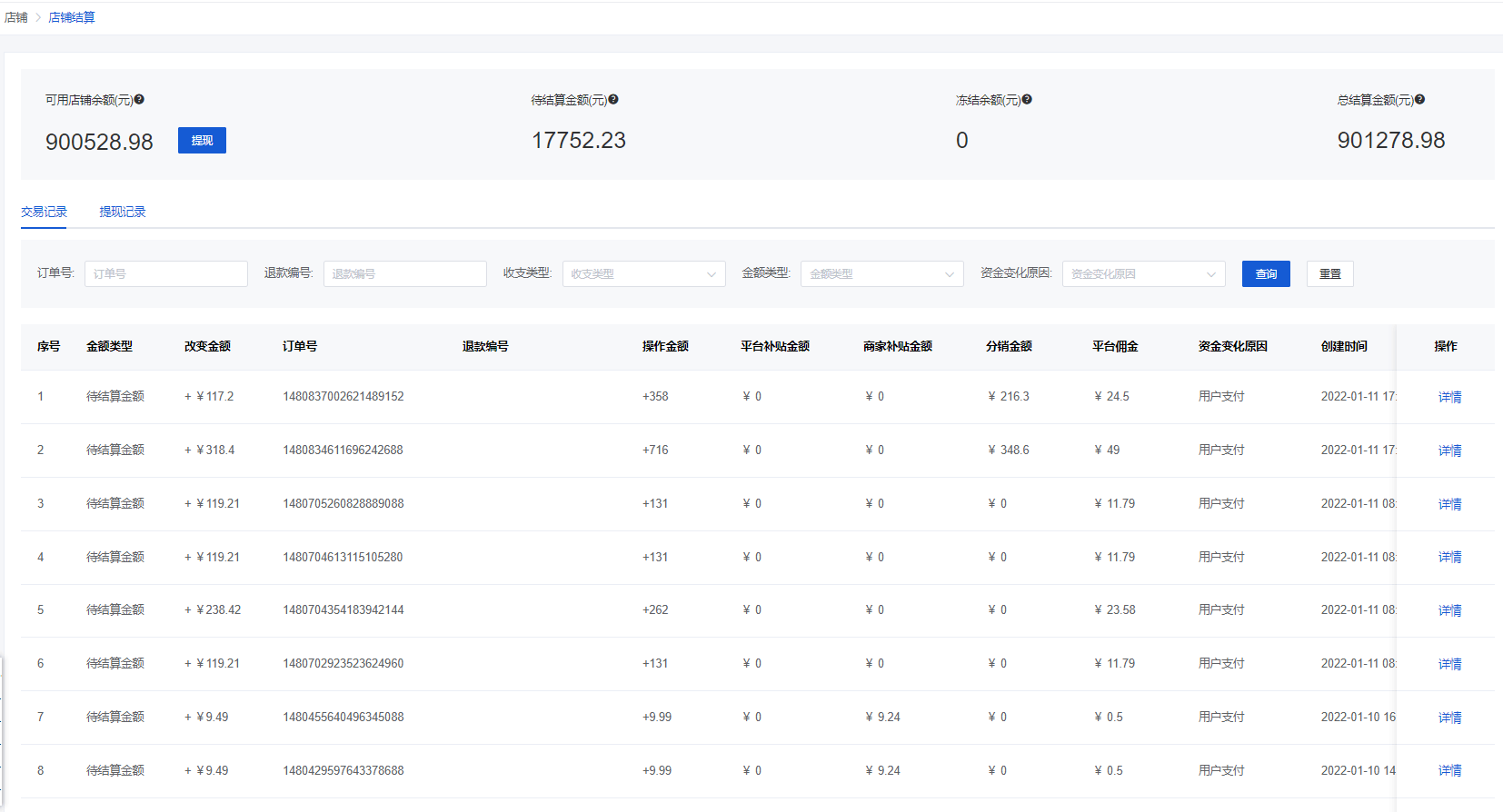Open 详情 for order 1480429597643378688

click(x=1450, y=770)
